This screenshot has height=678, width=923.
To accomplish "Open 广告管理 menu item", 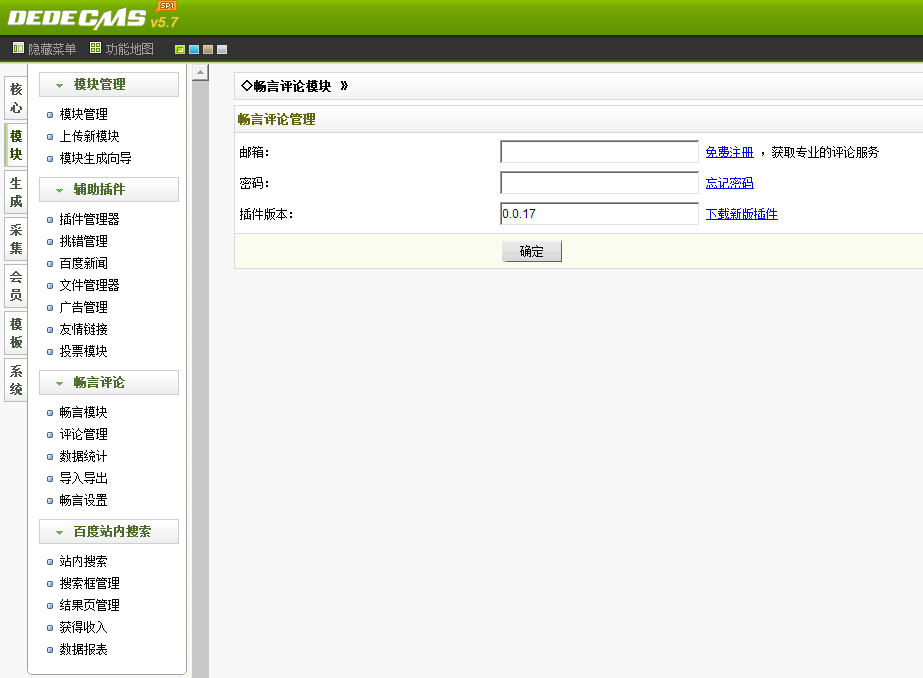I will coord(84,307).
